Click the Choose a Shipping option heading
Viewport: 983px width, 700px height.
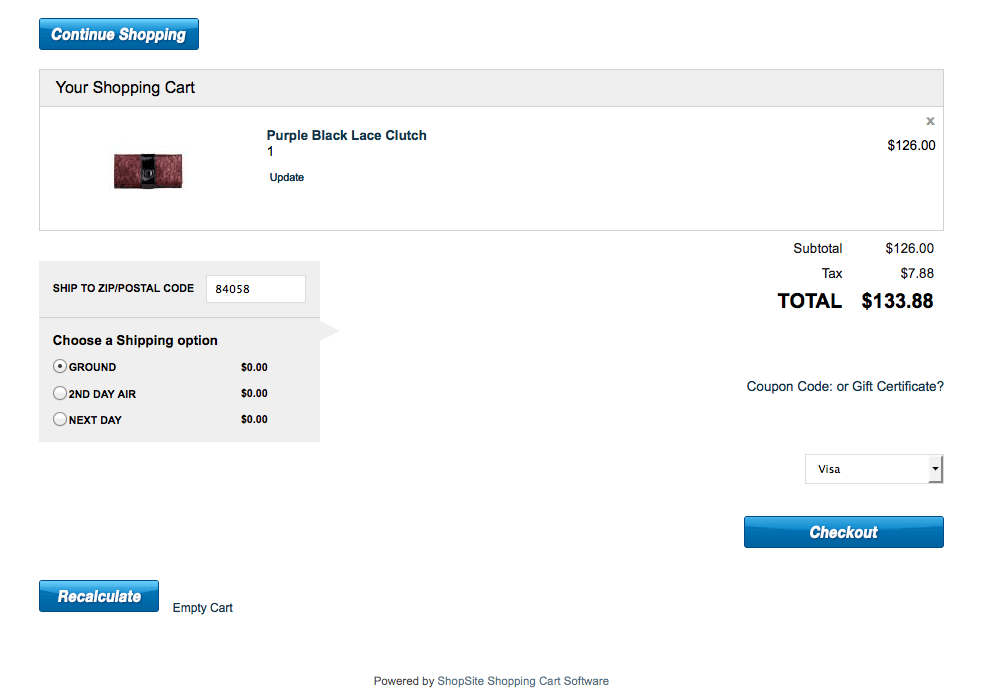coord(135,340)
